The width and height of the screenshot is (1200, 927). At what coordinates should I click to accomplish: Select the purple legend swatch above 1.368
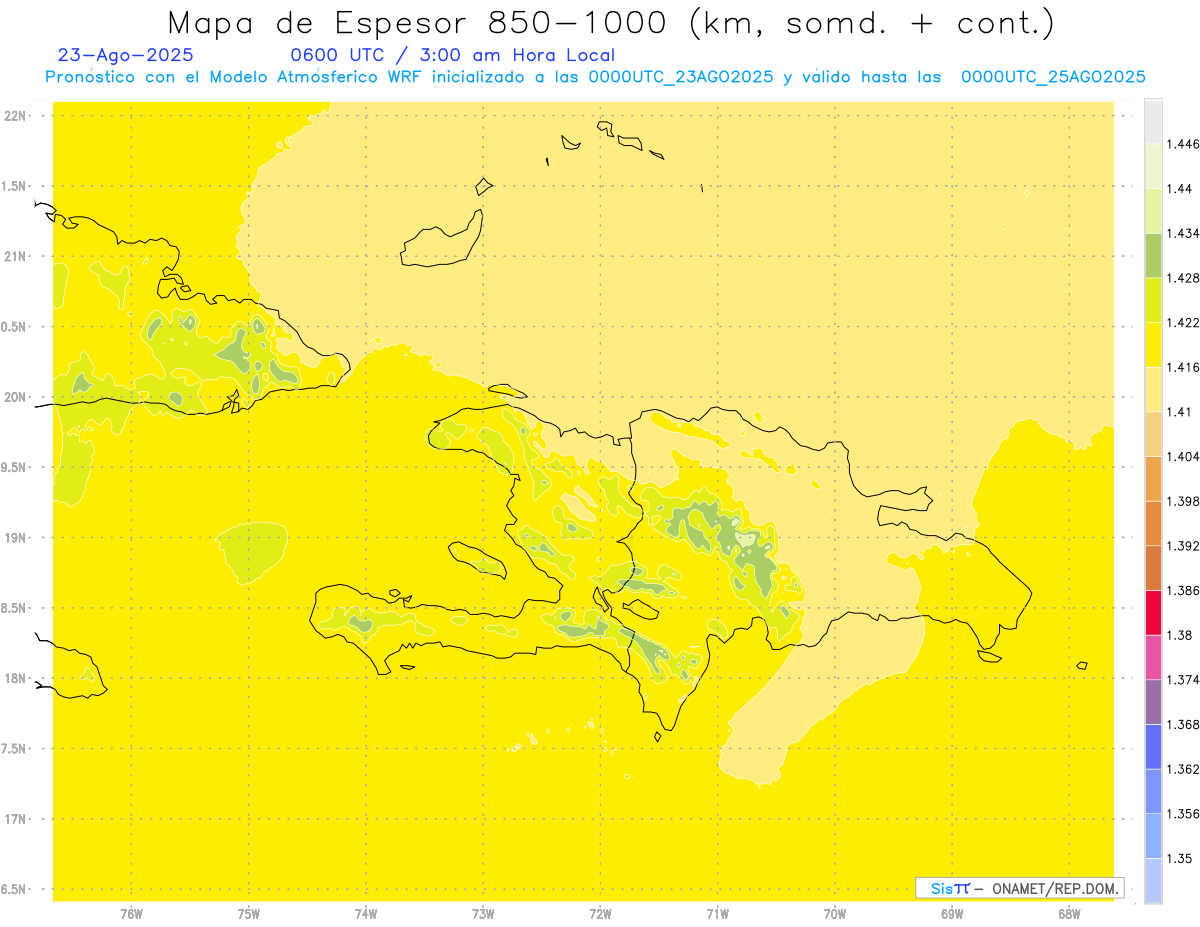point(1153,702)
